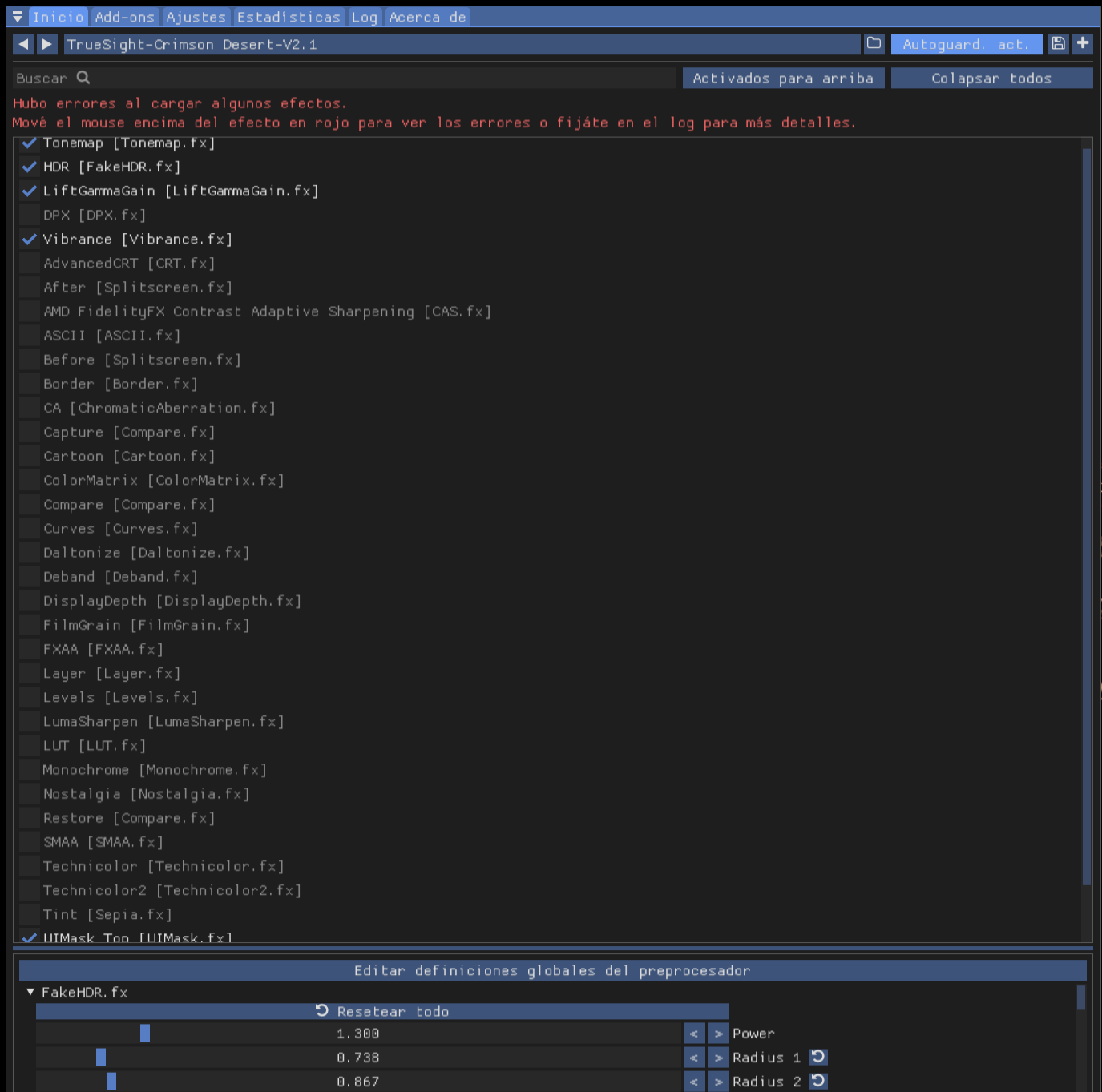Disable the Vibrance effect checkbox
The height and width of the screenshot is (1092, 1102).
(30, 240)
